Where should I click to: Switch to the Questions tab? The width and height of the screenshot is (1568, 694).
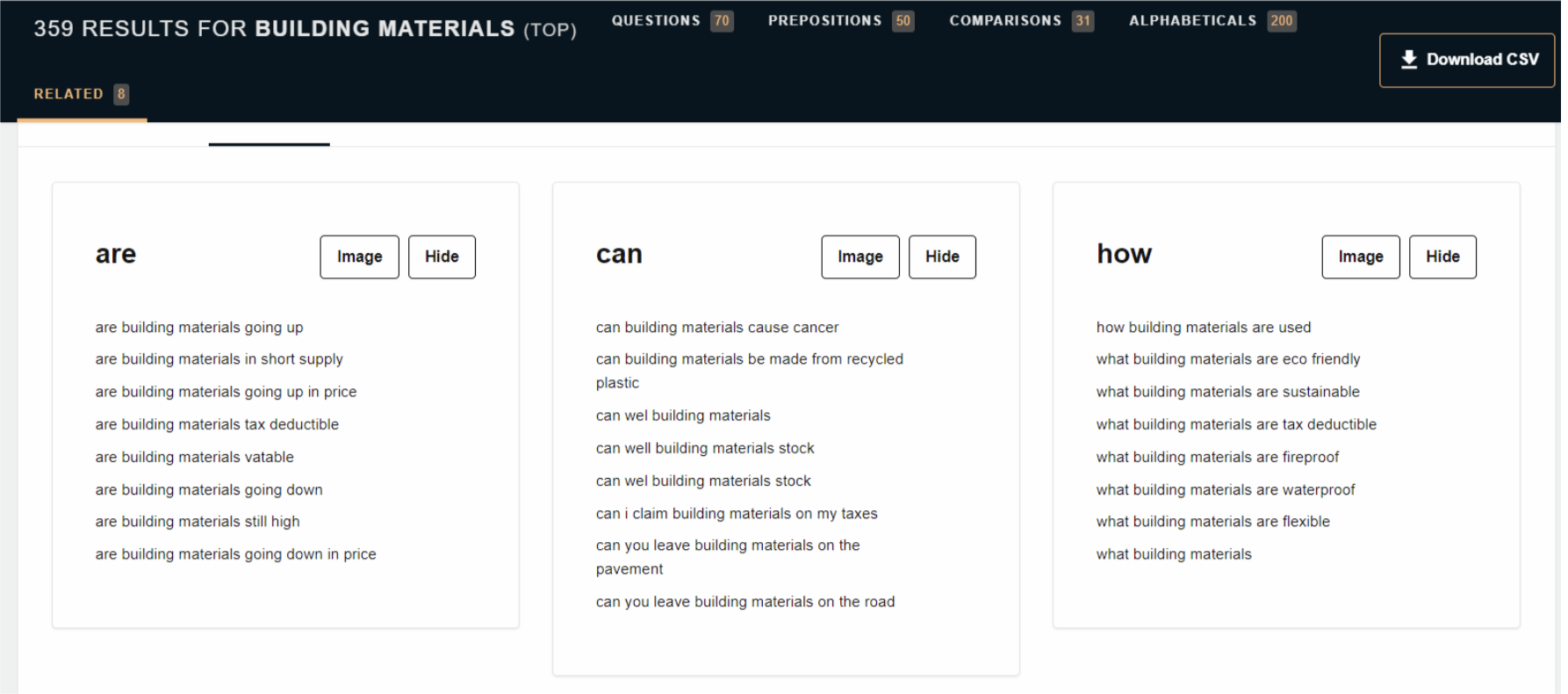point(671,20)
